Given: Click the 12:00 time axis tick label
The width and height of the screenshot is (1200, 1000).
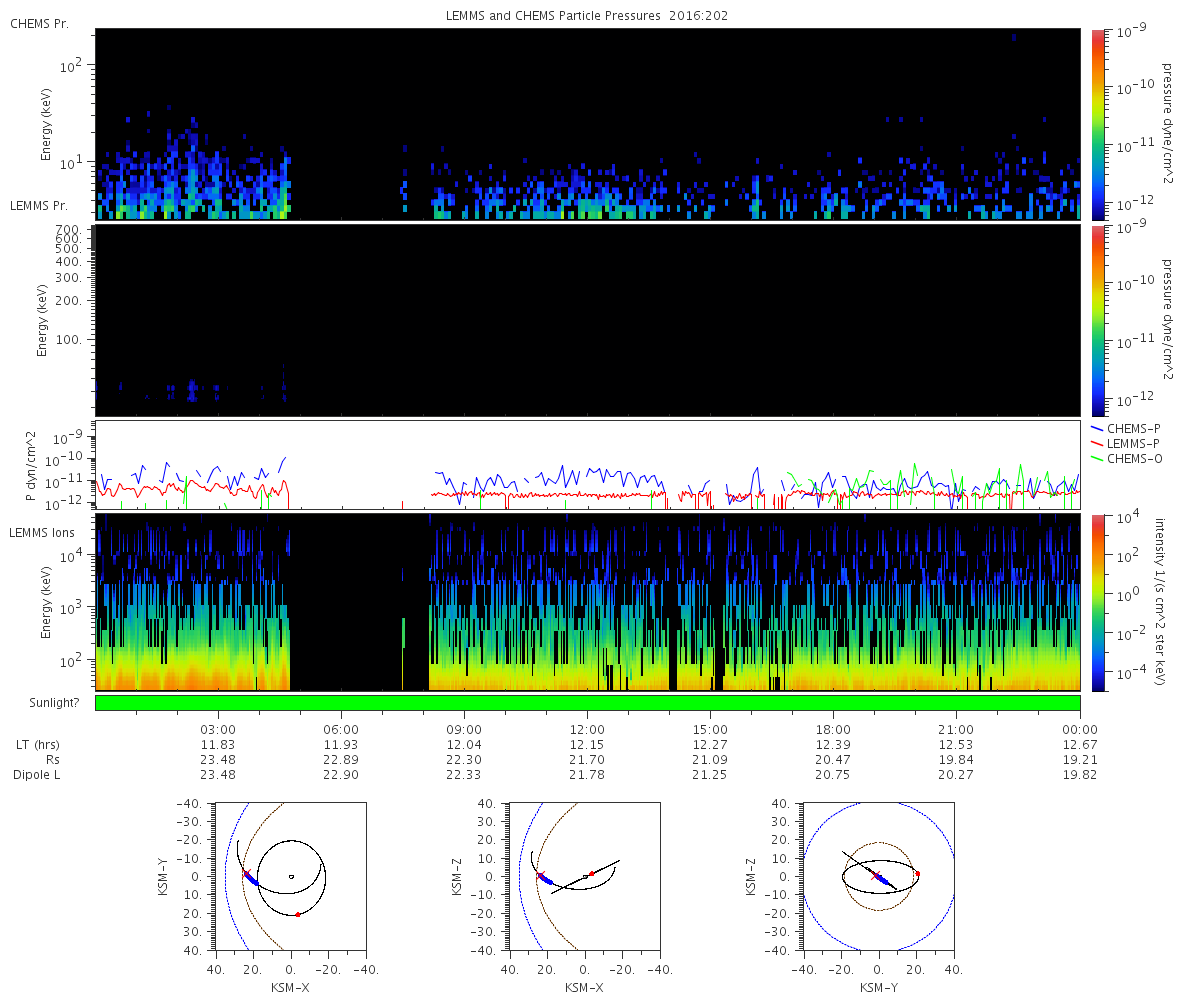Looking at the screenshot, I should coord(587,730).
